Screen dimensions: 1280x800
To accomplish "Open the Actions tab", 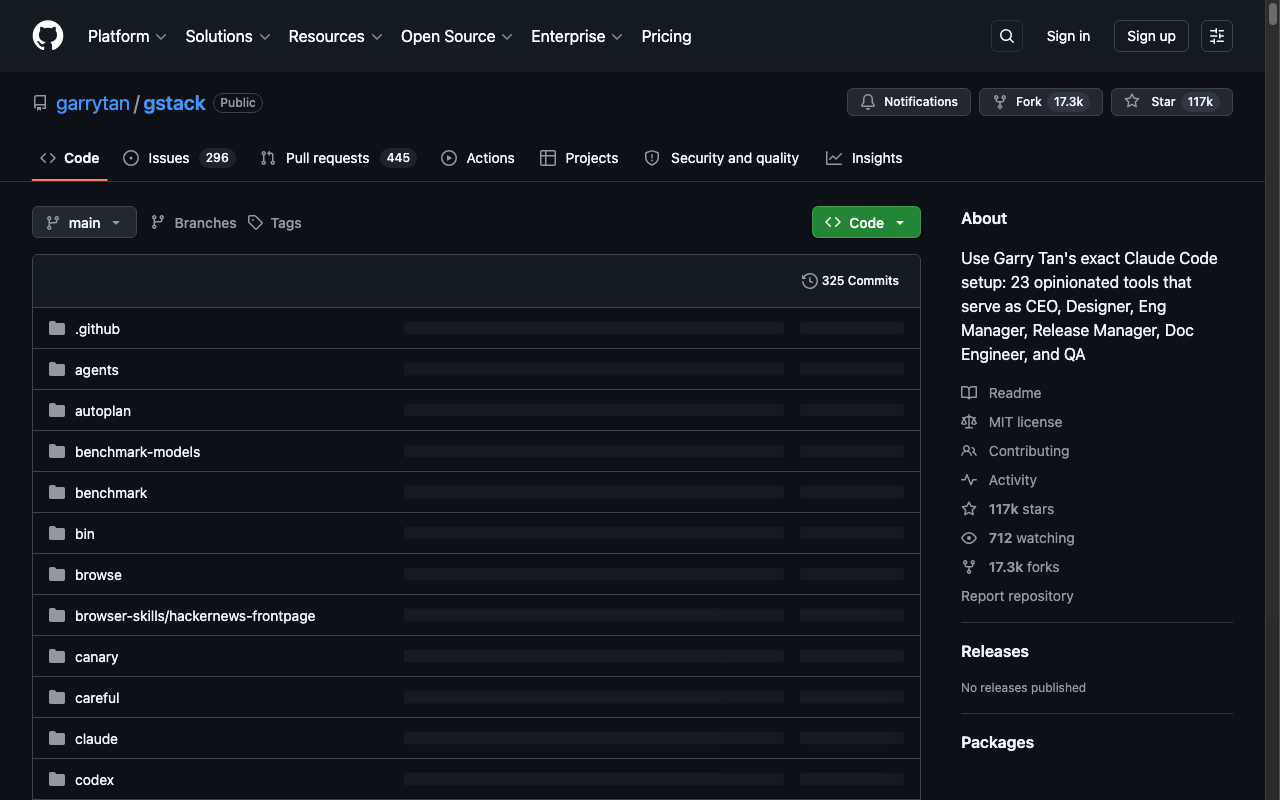I will pyautogui.click(x=478, y=158).
